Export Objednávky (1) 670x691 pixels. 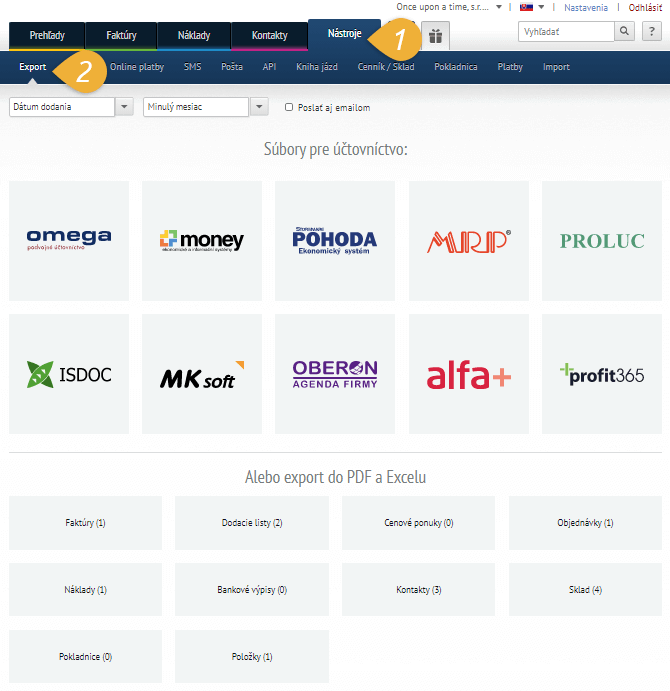pyautogui.click(x=585, y=523)
